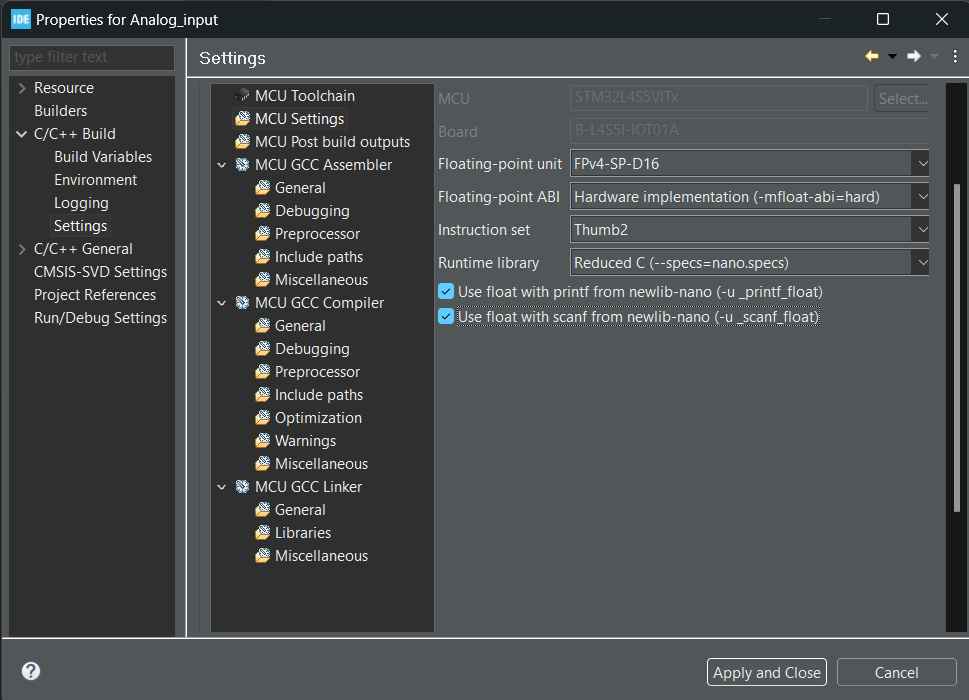Select the Environment item under C/C++ Build

coord(95,180)
